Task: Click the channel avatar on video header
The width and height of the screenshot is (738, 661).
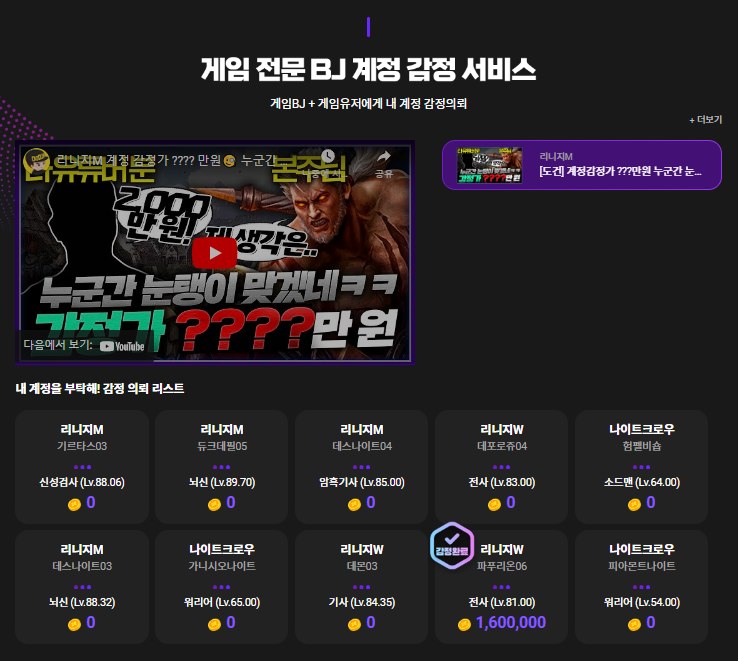Action: (x=37, y=160)
